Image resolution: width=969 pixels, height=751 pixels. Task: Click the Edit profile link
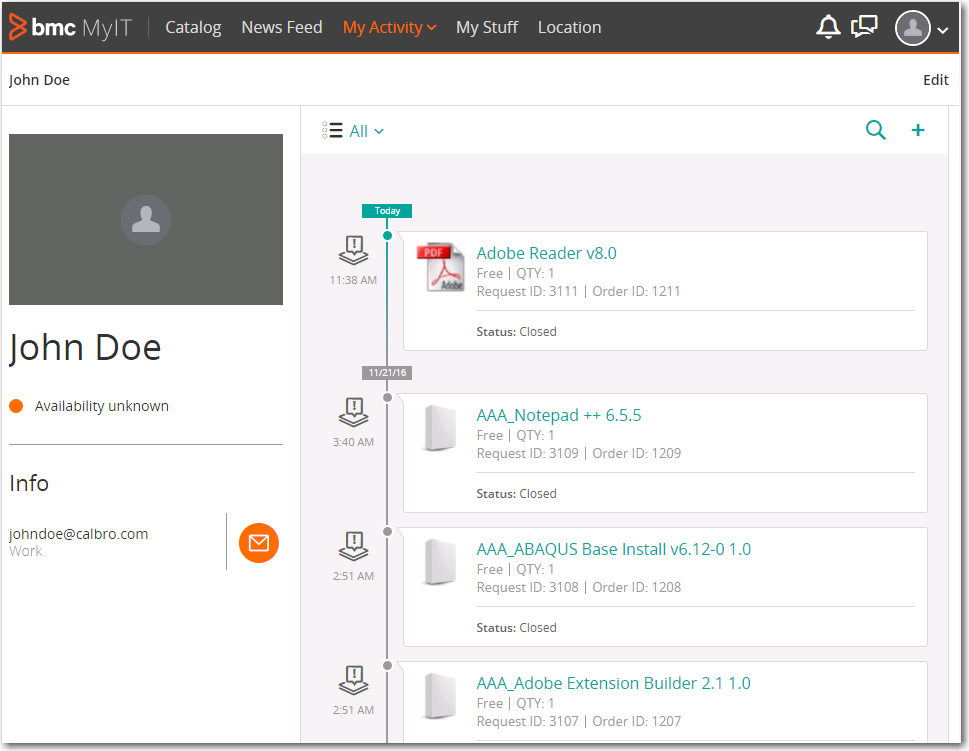click(936, 80)
